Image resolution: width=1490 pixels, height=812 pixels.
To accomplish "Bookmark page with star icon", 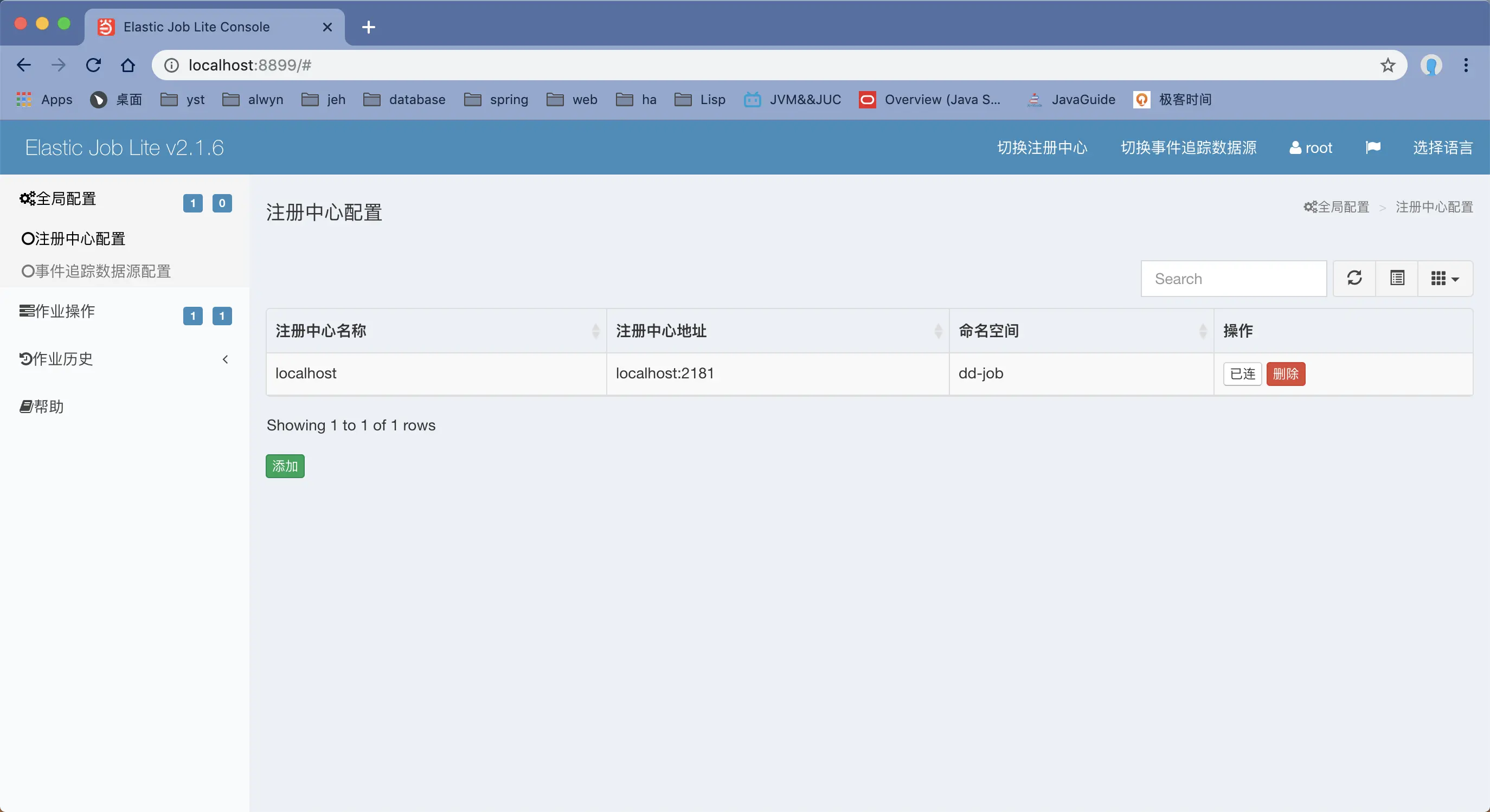I will click(1388, 66).
